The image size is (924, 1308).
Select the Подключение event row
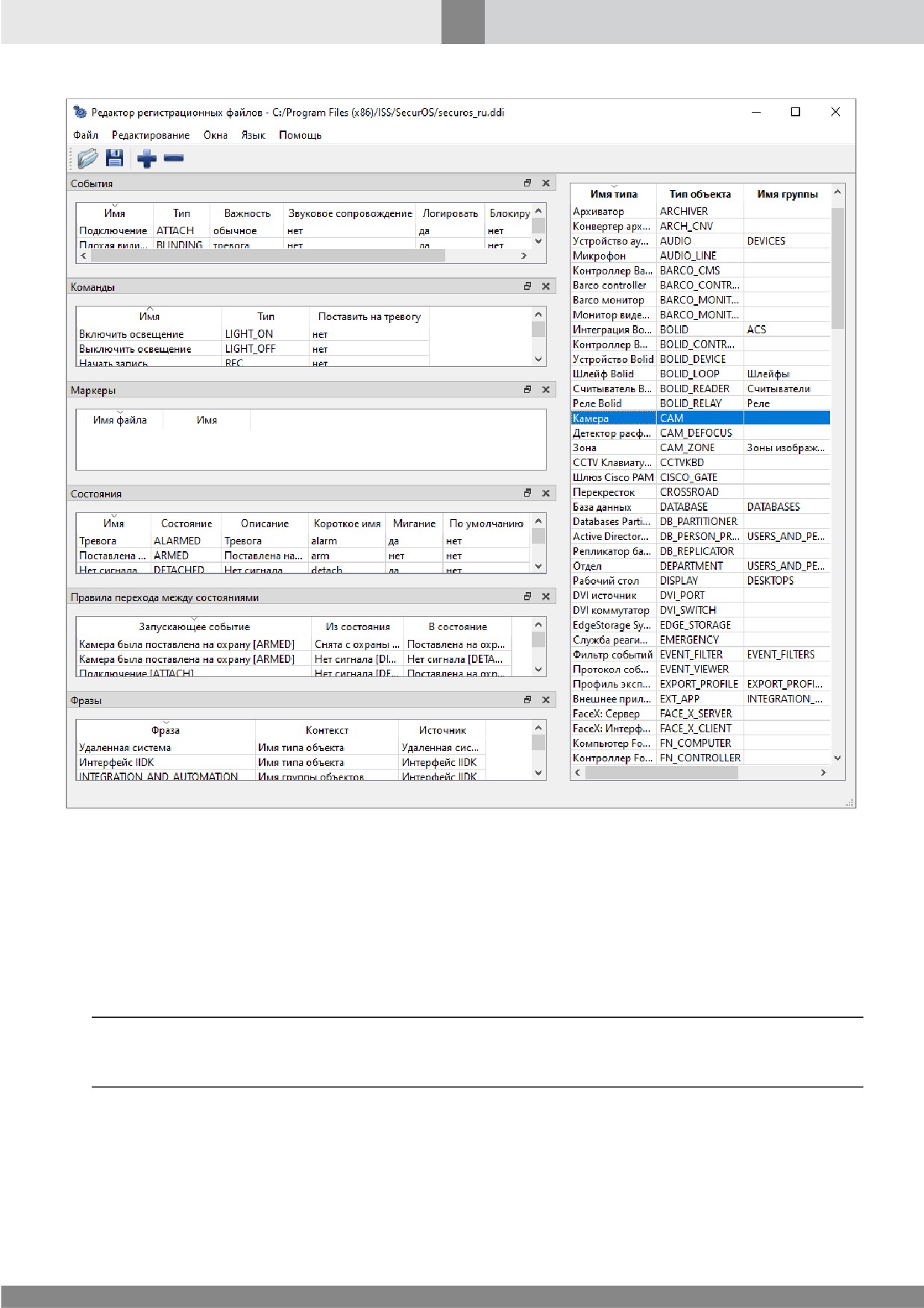[x=304, y=231]
